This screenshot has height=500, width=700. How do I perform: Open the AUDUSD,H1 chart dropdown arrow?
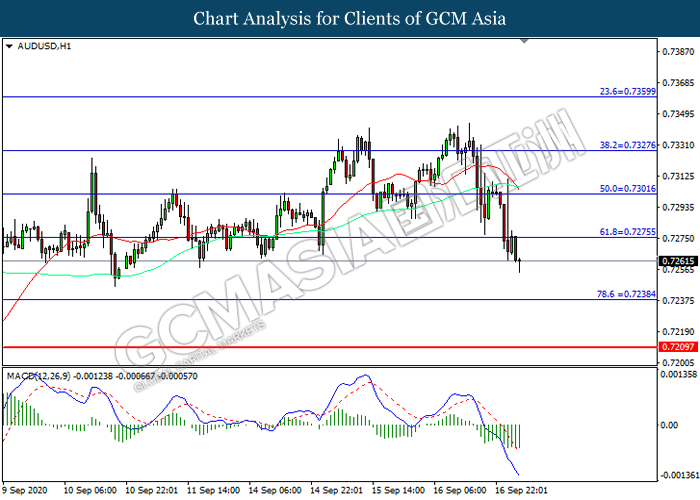(x=9, y=46)
